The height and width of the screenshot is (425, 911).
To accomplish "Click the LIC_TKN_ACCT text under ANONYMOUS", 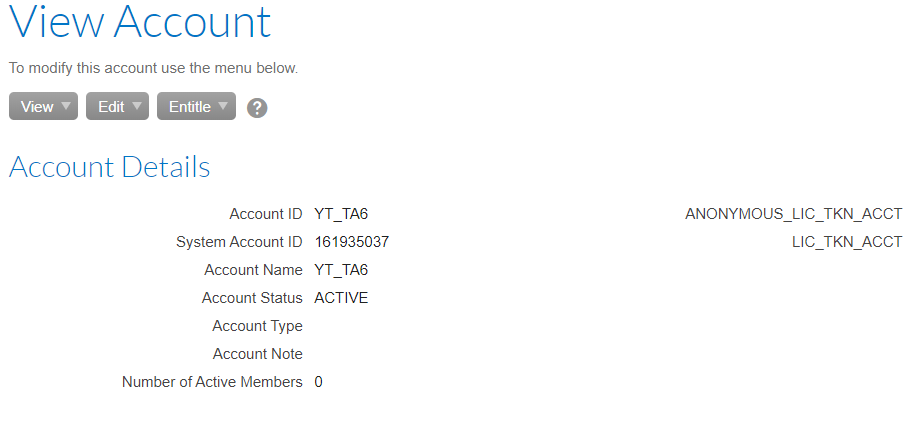I will pos(847,242).
